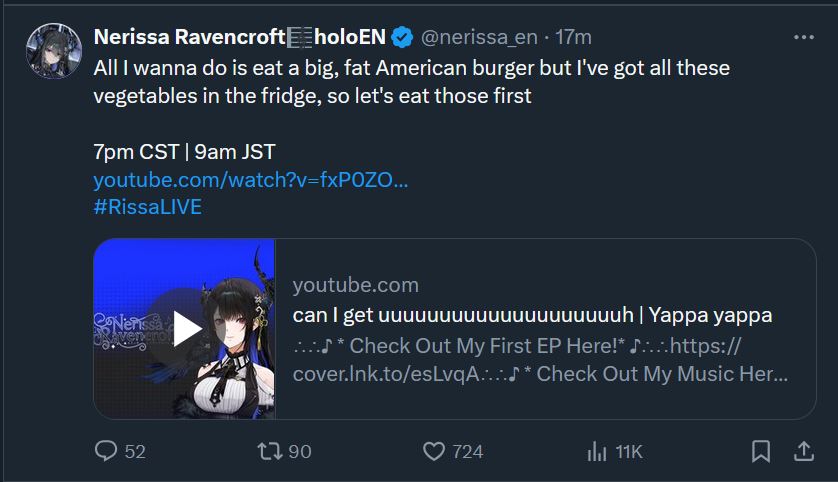Open the youtube.com/watch link
Viewport: 838px width, 482px height.
coord(250,180)
